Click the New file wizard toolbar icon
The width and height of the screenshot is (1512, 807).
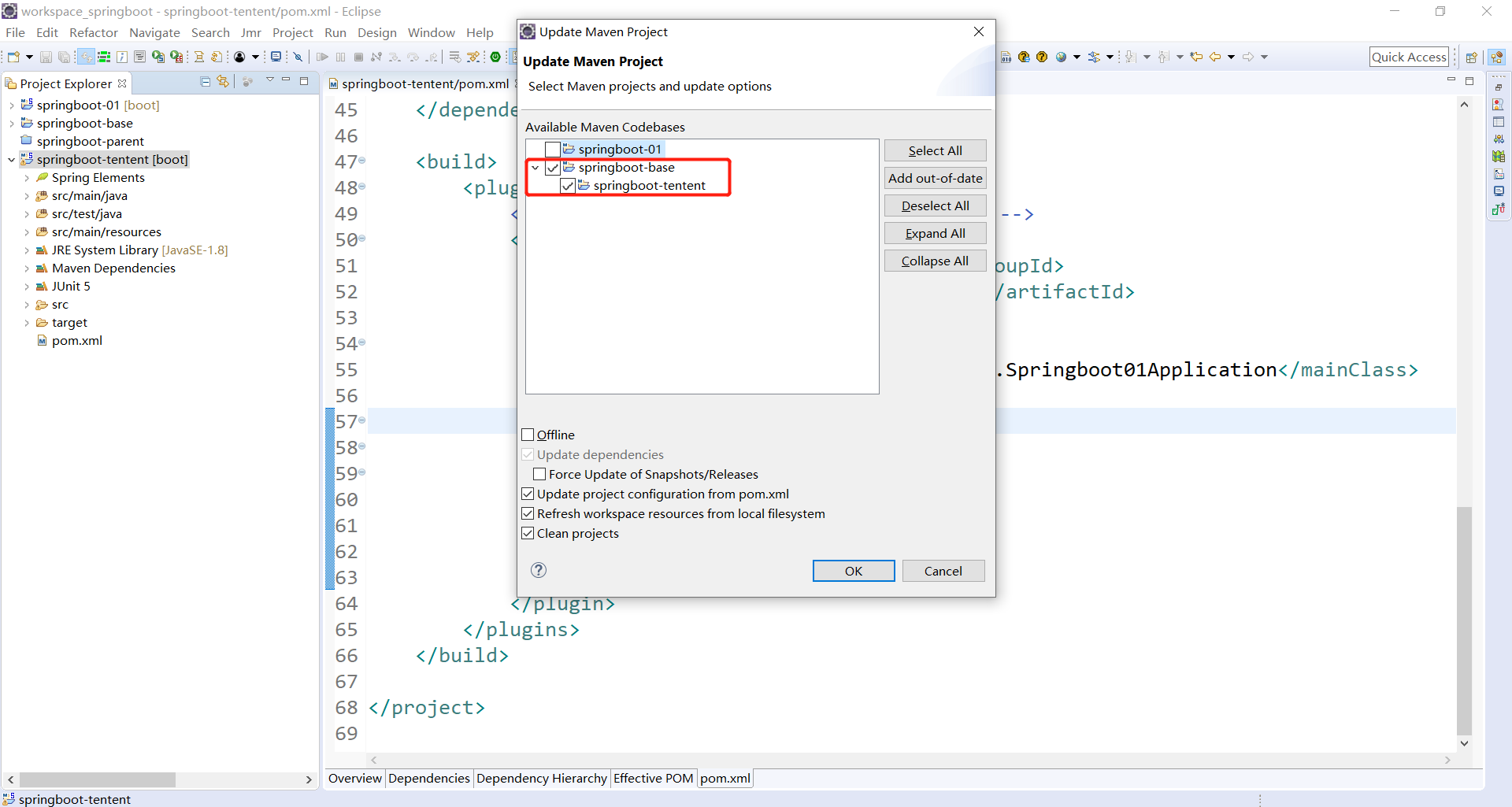coord(13,57)
